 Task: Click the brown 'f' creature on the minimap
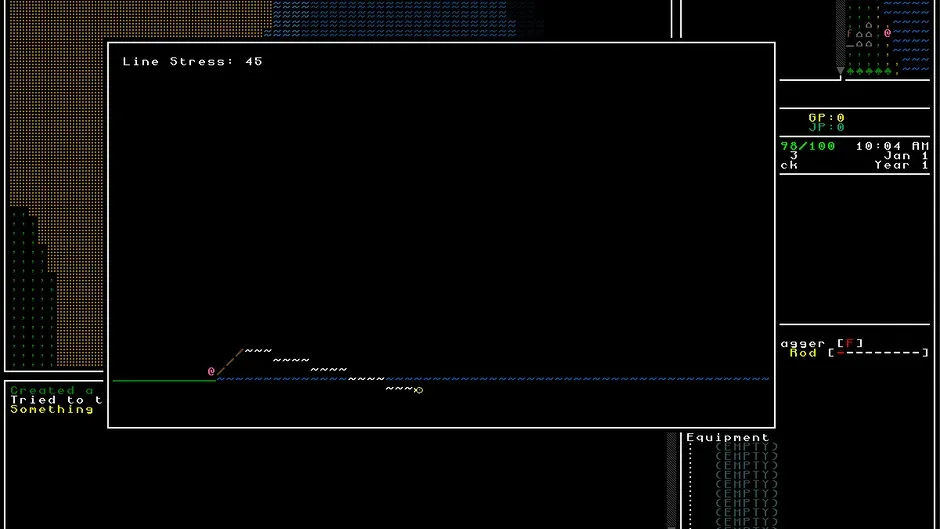click(x=849, y=34)
